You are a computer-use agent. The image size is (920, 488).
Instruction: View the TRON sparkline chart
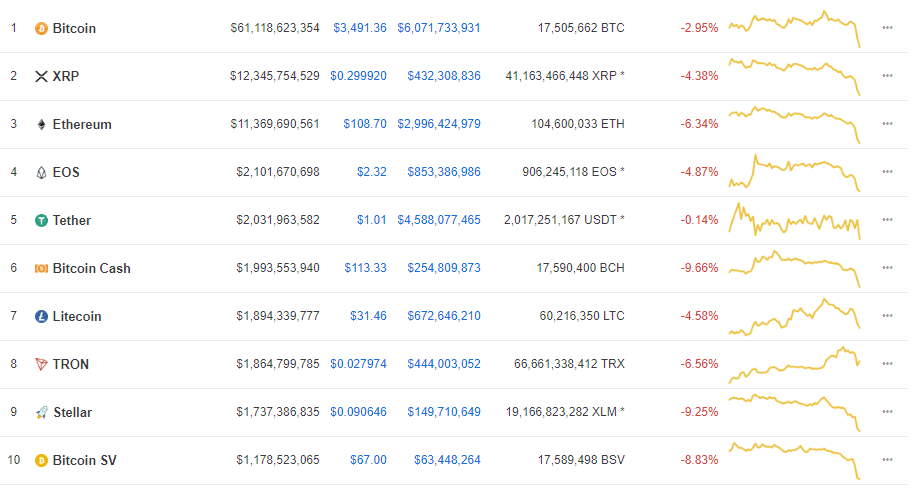pyautogui.click(x=794, y=365)
